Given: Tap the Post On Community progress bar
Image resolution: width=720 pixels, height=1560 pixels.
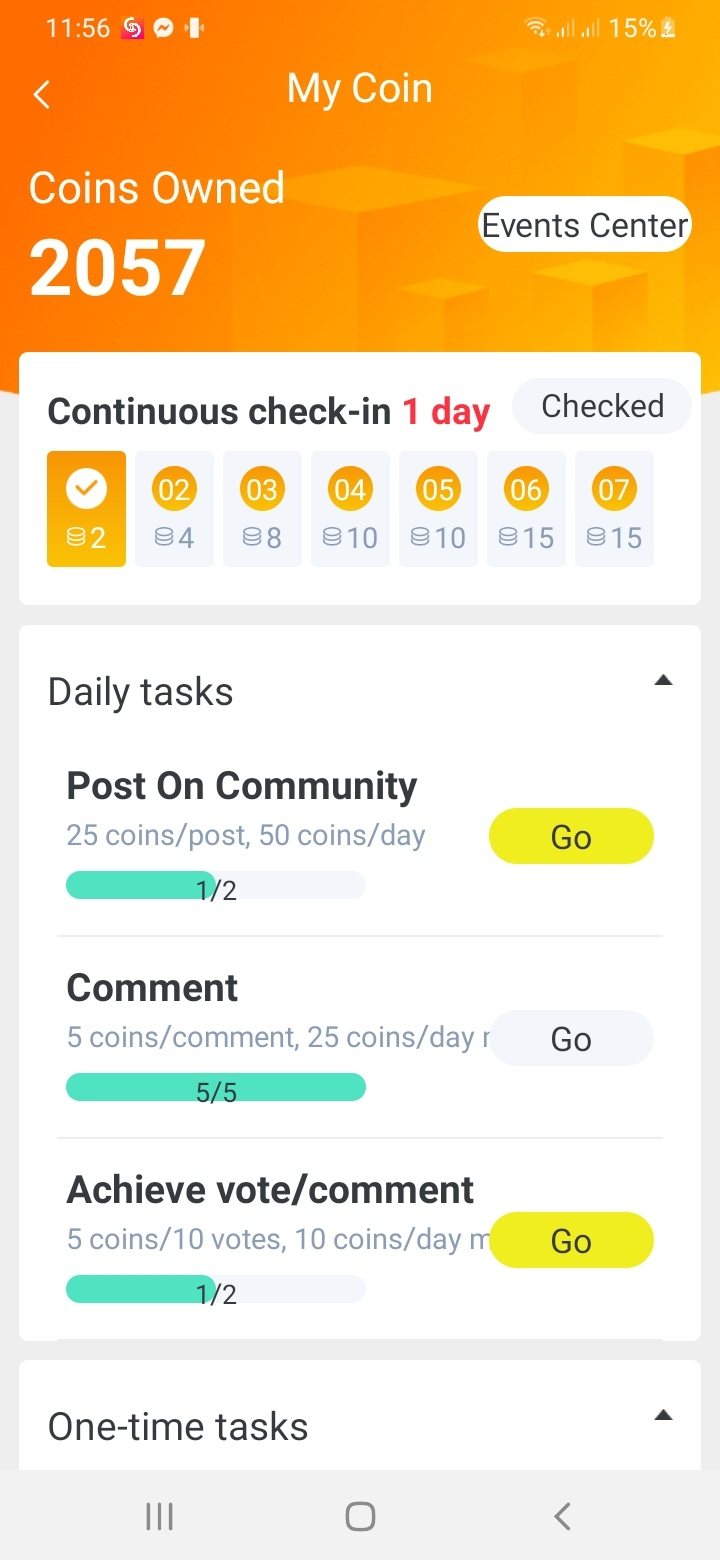Looking at the screenshot, I should tap(215, 886).
